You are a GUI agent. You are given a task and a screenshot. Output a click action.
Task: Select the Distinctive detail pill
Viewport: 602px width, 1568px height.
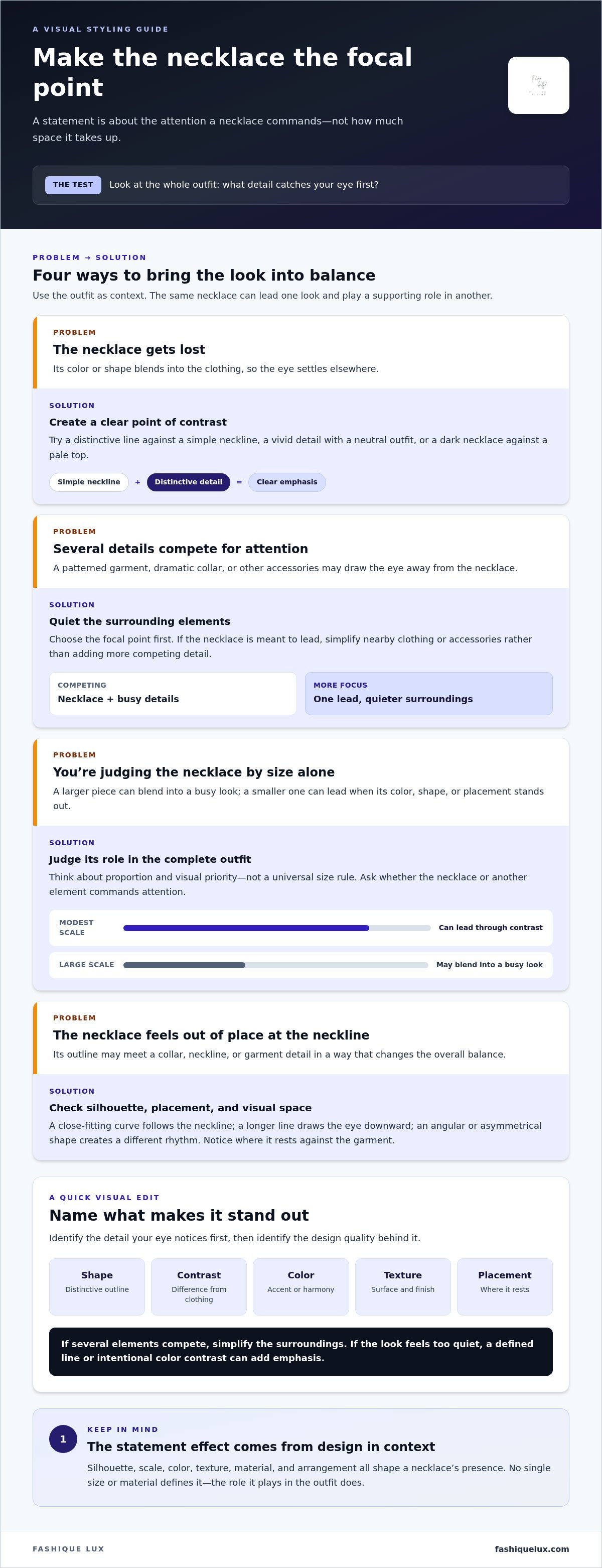pos(189,482)
